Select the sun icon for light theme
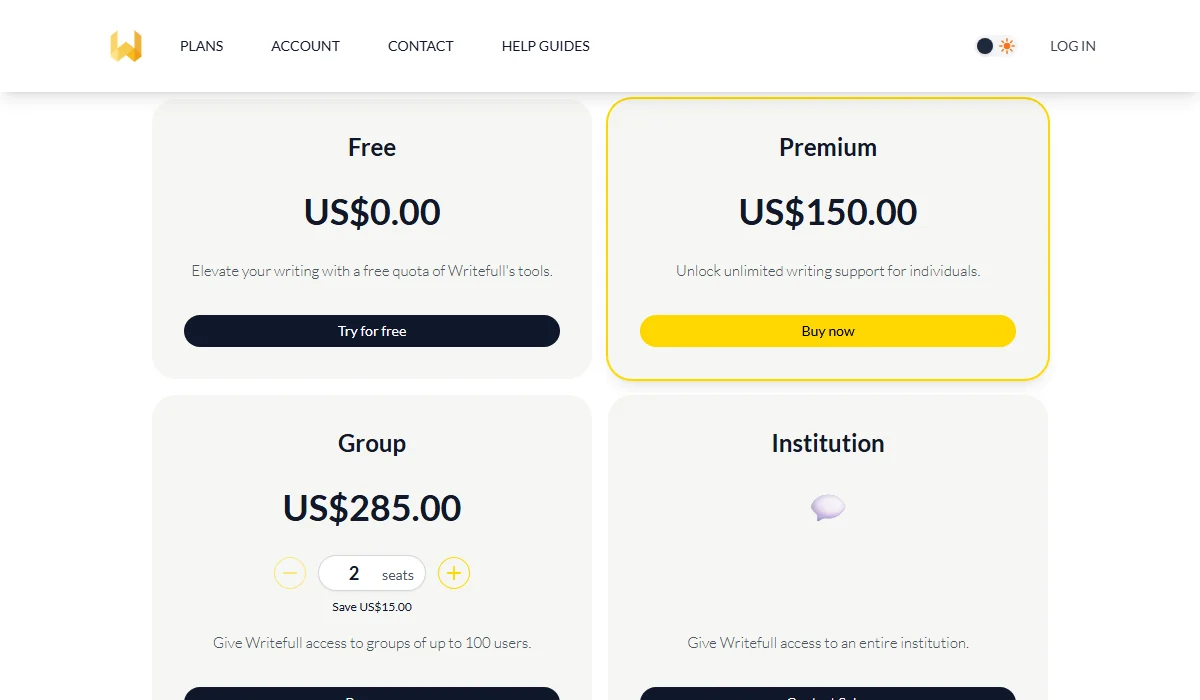 (x=1006, y=45)
